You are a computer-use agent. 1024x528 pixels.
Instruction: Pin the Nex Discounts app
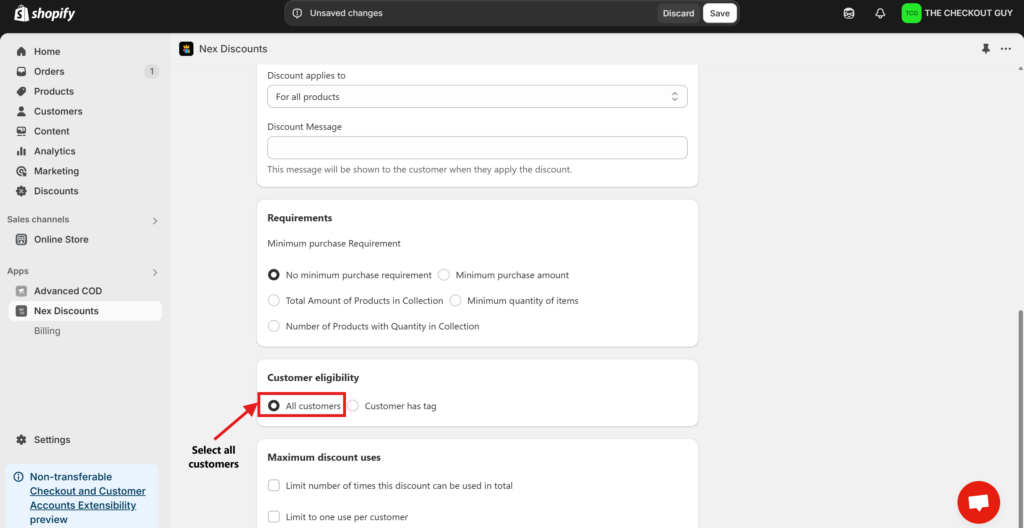tap(986, 49)
